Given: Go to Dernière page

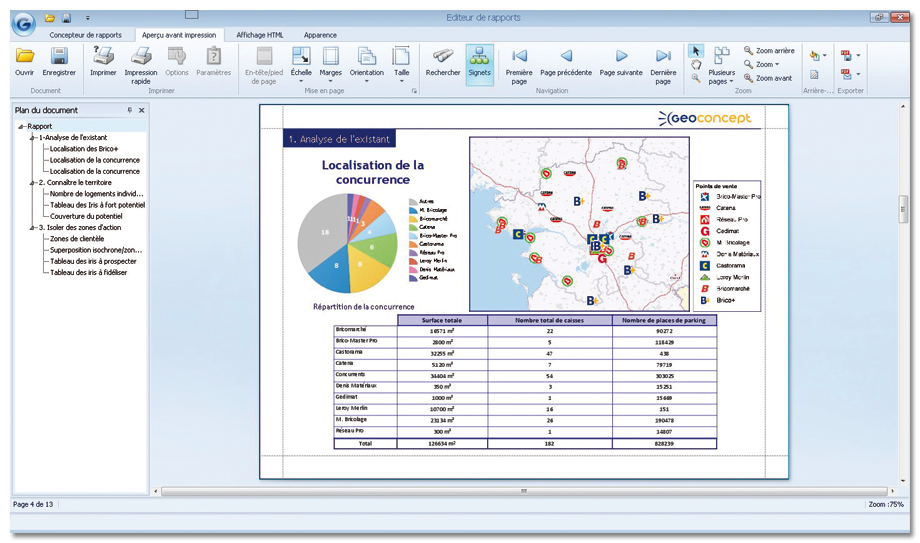Looking at the screenshot, I should pyautogui.click(x=663, y=65).
